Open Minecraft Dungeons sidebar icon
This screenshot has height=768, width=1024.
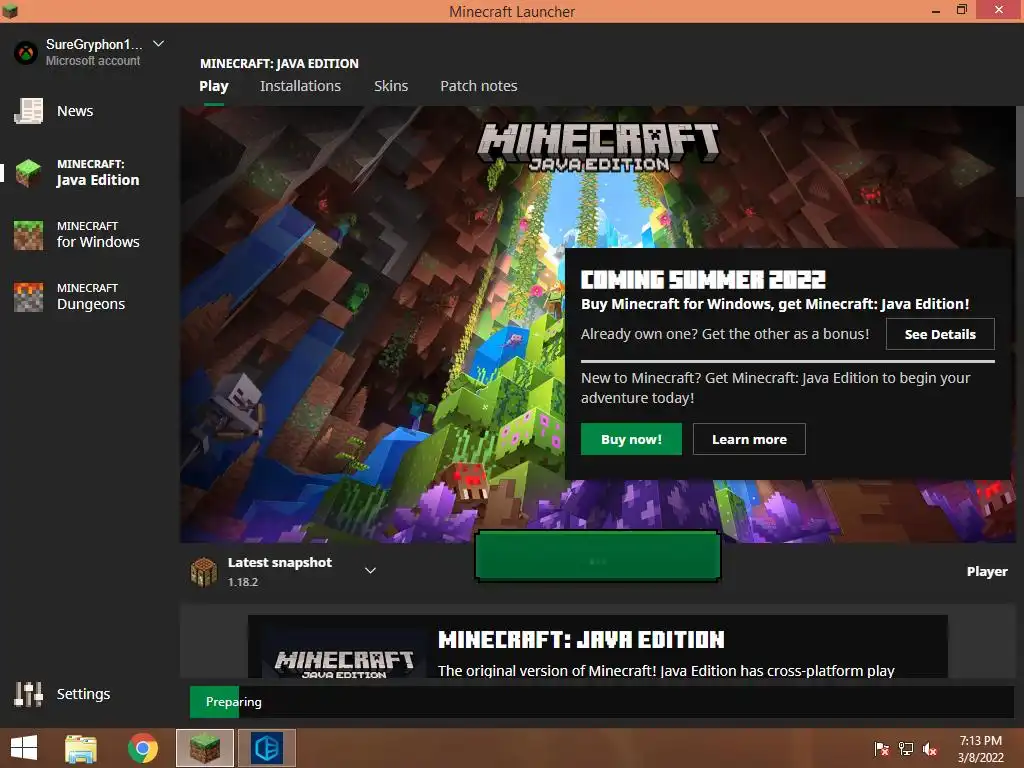[29, 297]
